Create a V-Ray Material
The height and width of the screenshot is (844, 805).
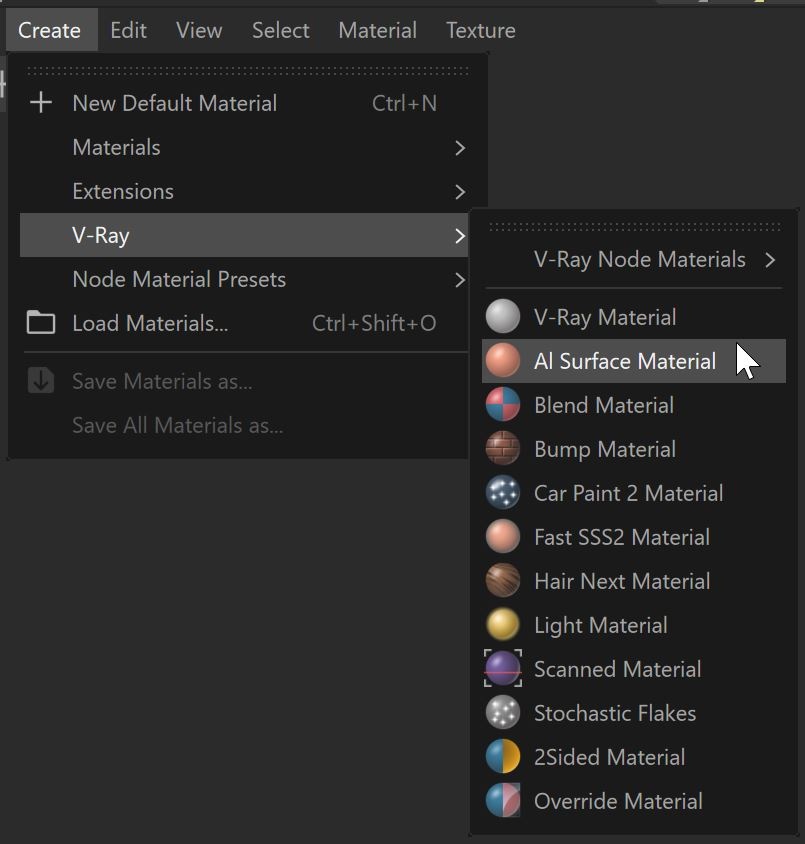pos(634,317)
